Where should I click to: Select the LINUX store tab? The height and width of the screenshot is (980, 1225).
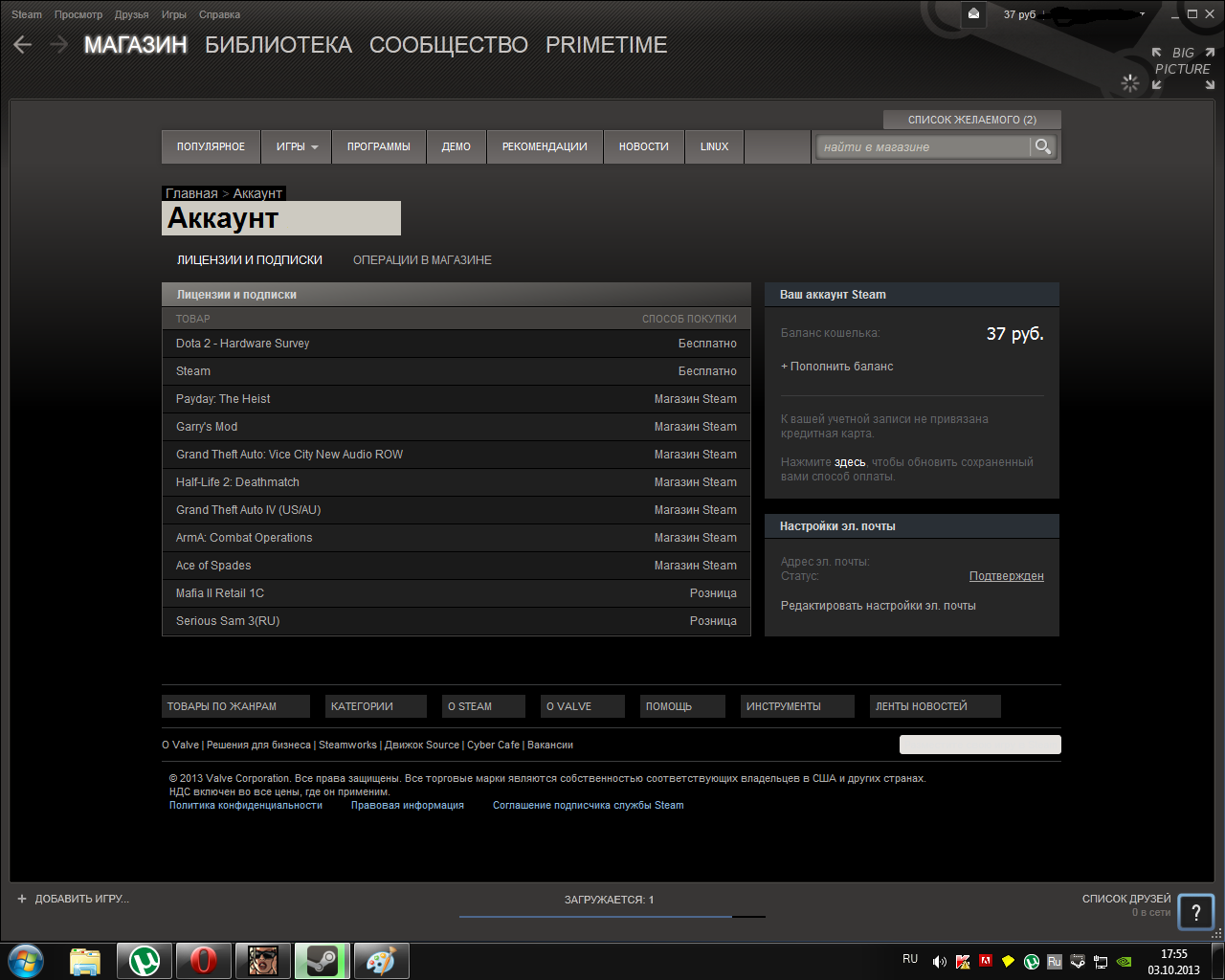(715, 146)
